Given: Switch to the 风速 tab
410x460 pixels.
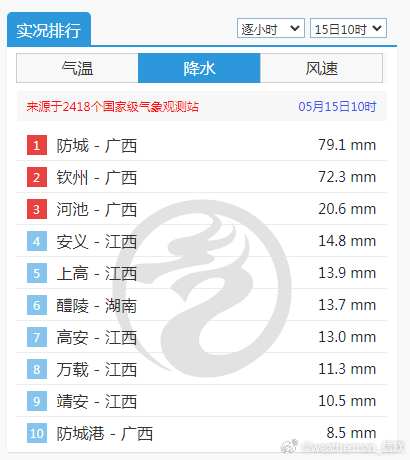Looking at the screenshot, I should pyautogui.click(x=321, y=68).
